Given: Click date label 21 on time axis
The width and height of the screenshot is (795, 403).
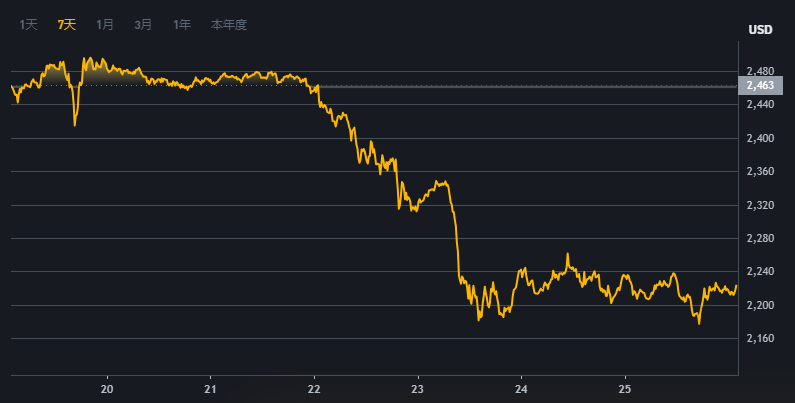Looking at the screenshot, I should (210, 389).
